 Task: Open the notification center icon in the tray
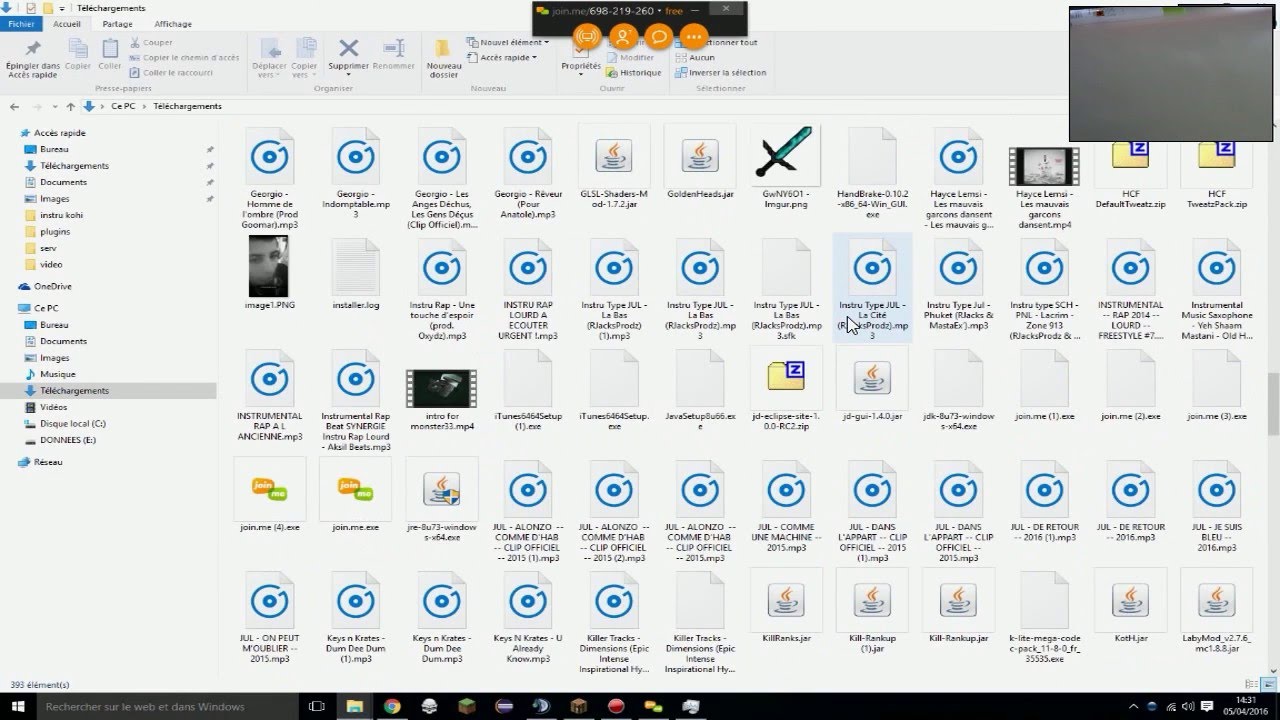pos(1207,706)
